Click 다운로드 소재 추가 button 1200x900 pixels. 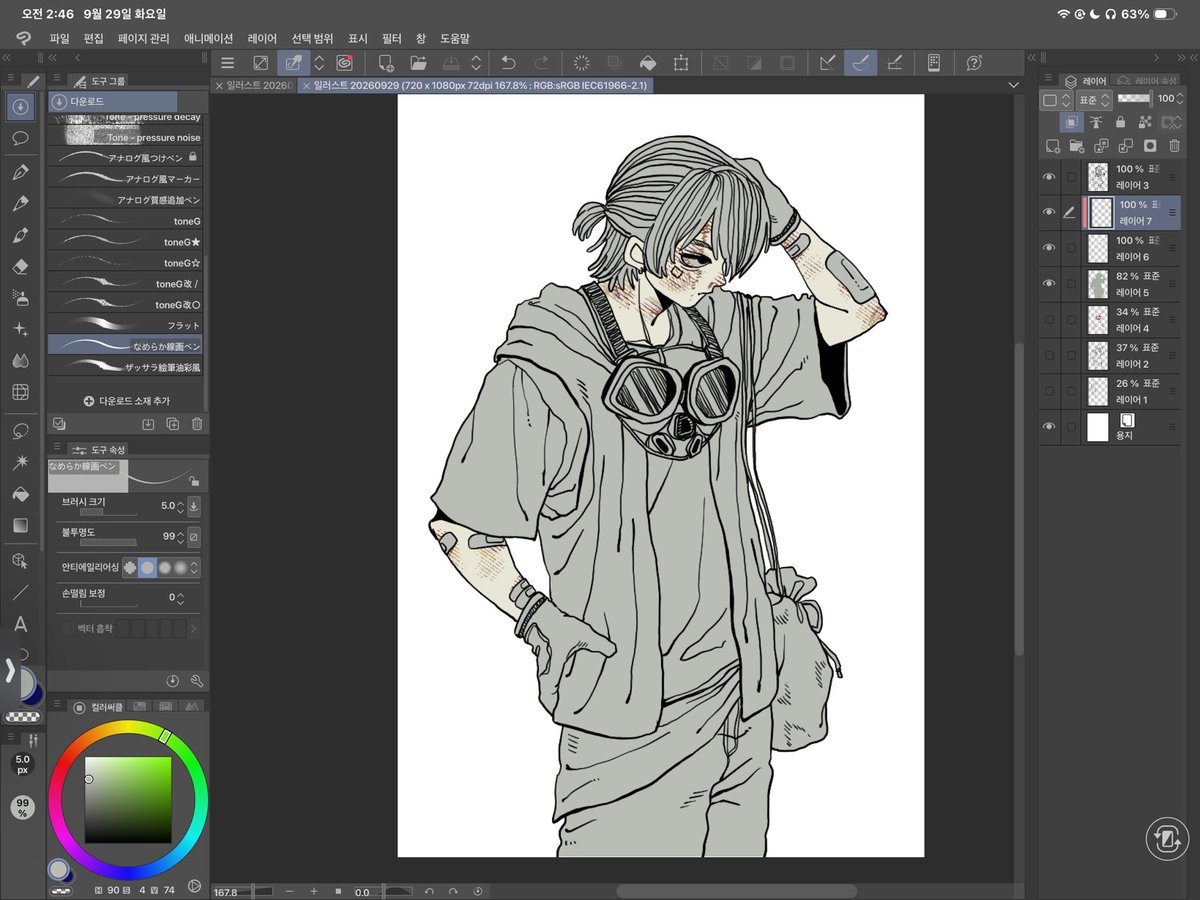(x=127, y=400)
